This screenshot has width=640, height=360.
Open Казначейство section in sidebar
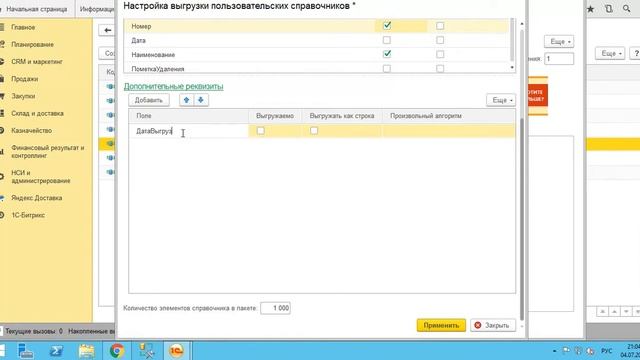click(x=31, y=130)
